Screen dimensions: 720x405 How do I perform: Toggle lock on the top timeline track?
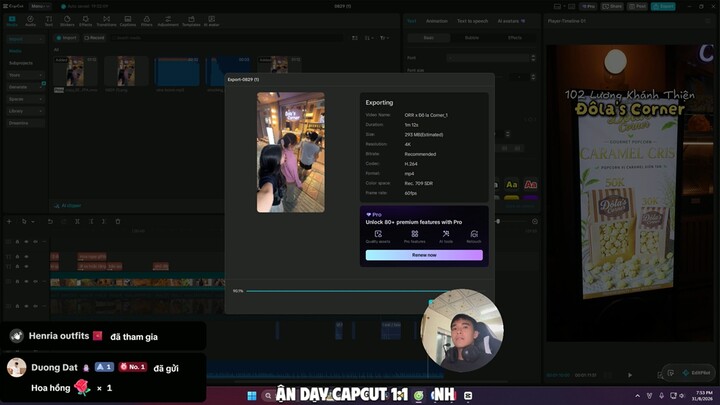17,242
